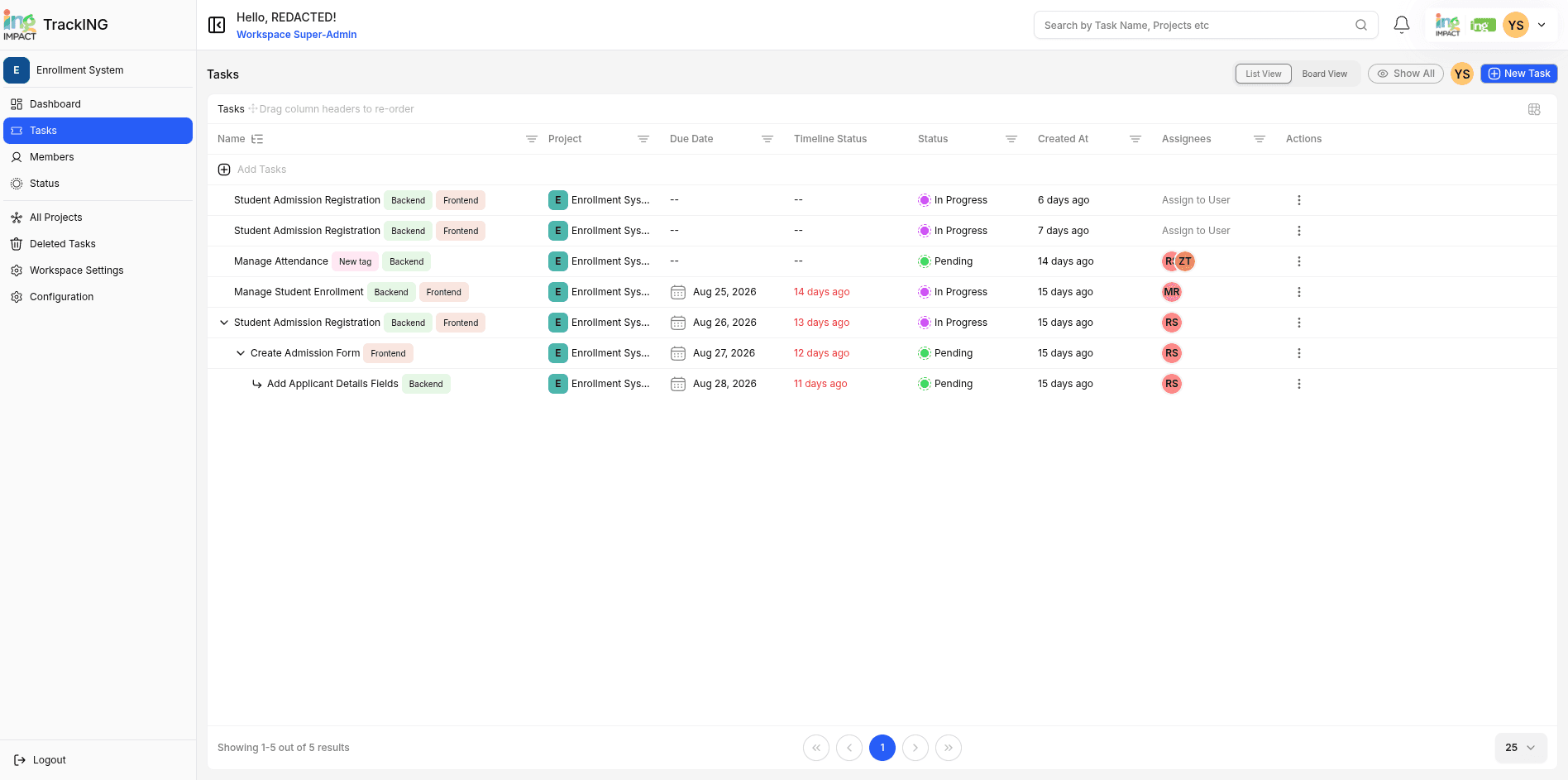Click the ZT assignee avatar

point(1186,261)
